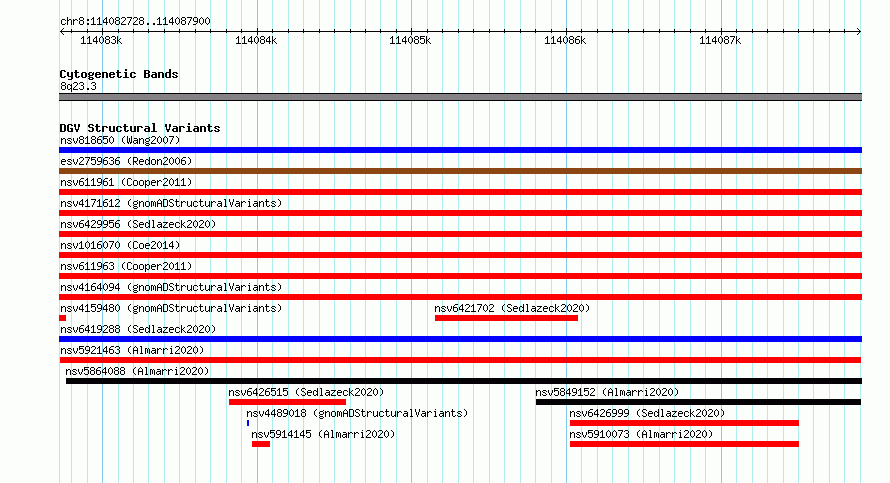
Task: Open nsv6429956 (Sedlazeck2020) variant label
Action: coord(138,224)
